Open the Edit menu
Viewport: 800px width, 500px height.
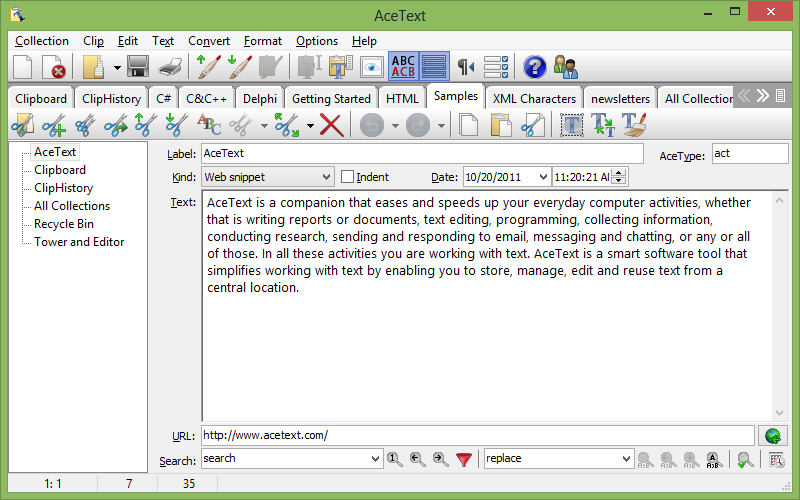128,41
